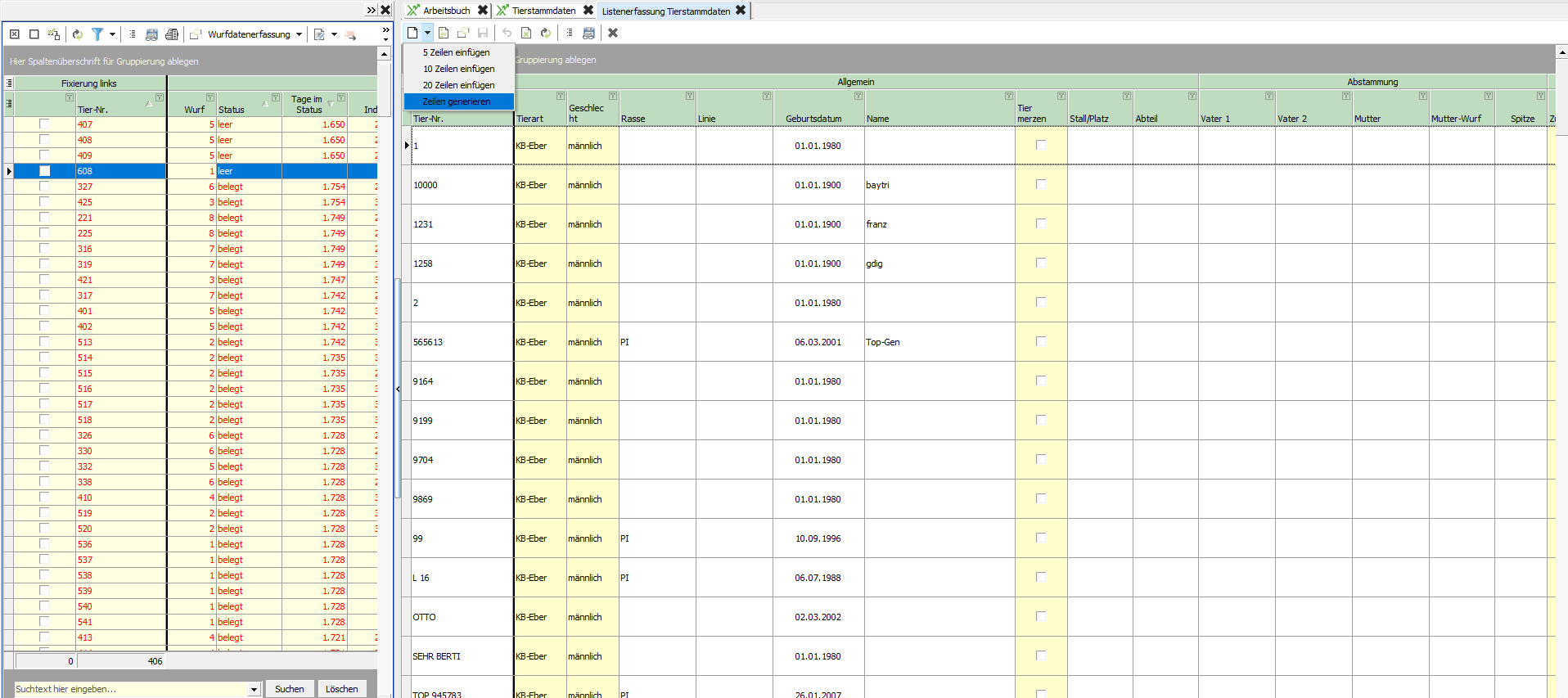The width and height of the screenshot is (1568, 698).
Task: Switch to the Tierstammdaten tab
Action: coord(543,11)
